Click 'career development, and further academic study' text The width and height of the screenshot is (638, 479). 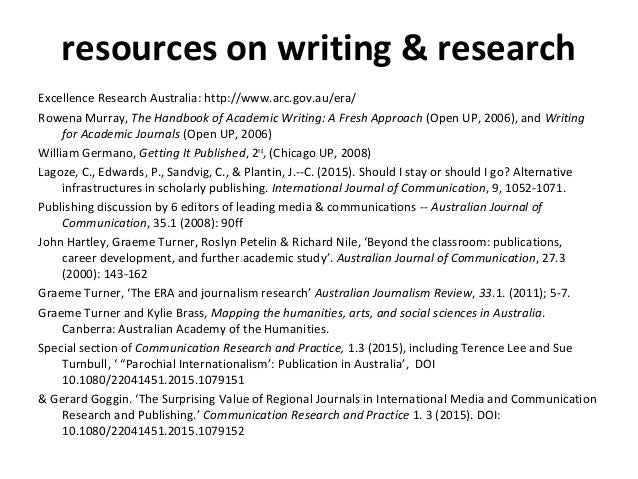(194, 258)
